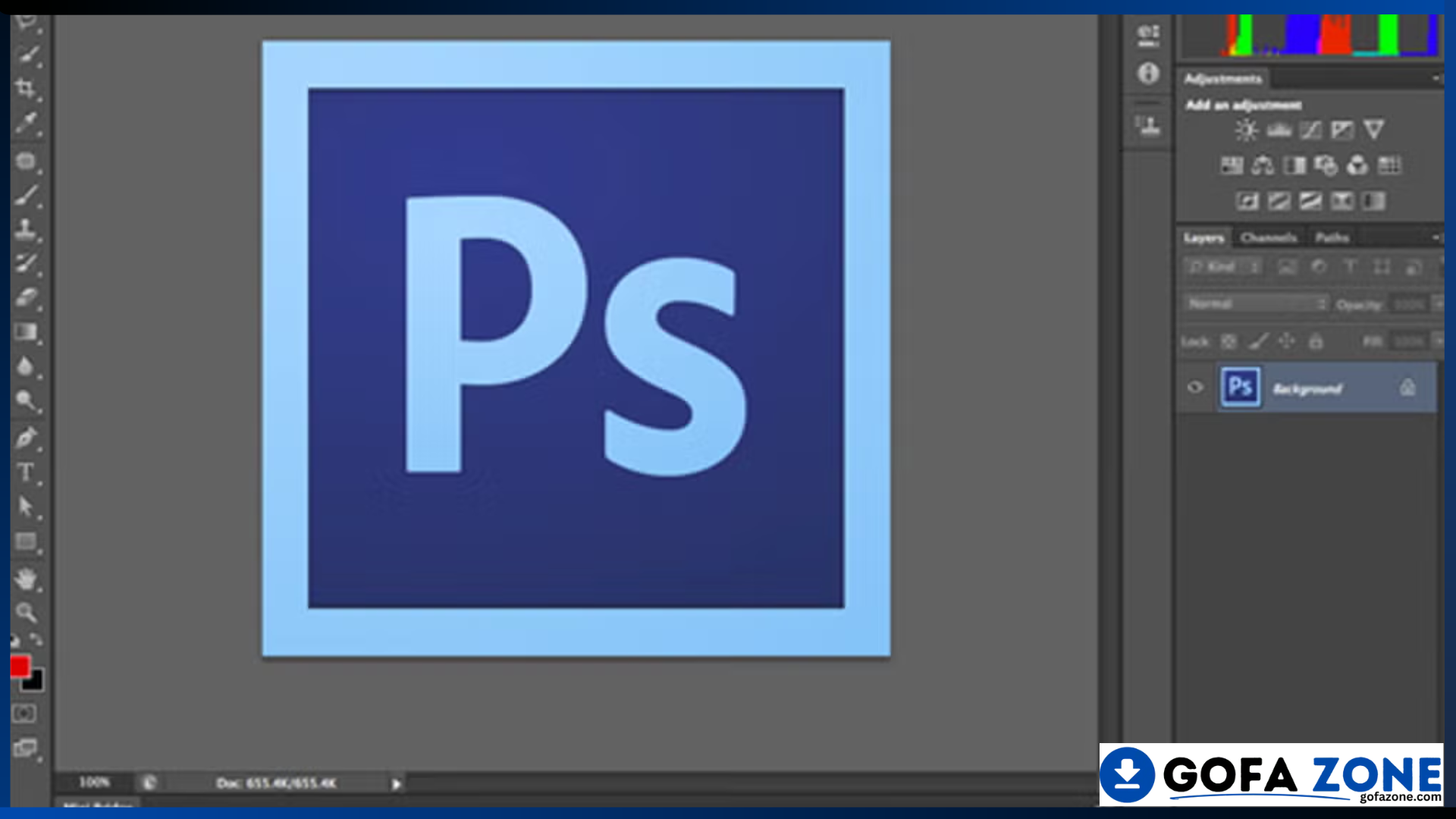Open the Adjustments panel menu
Image resolution: width=1456 pixels, height=819 pixels.
point(1436,79)
